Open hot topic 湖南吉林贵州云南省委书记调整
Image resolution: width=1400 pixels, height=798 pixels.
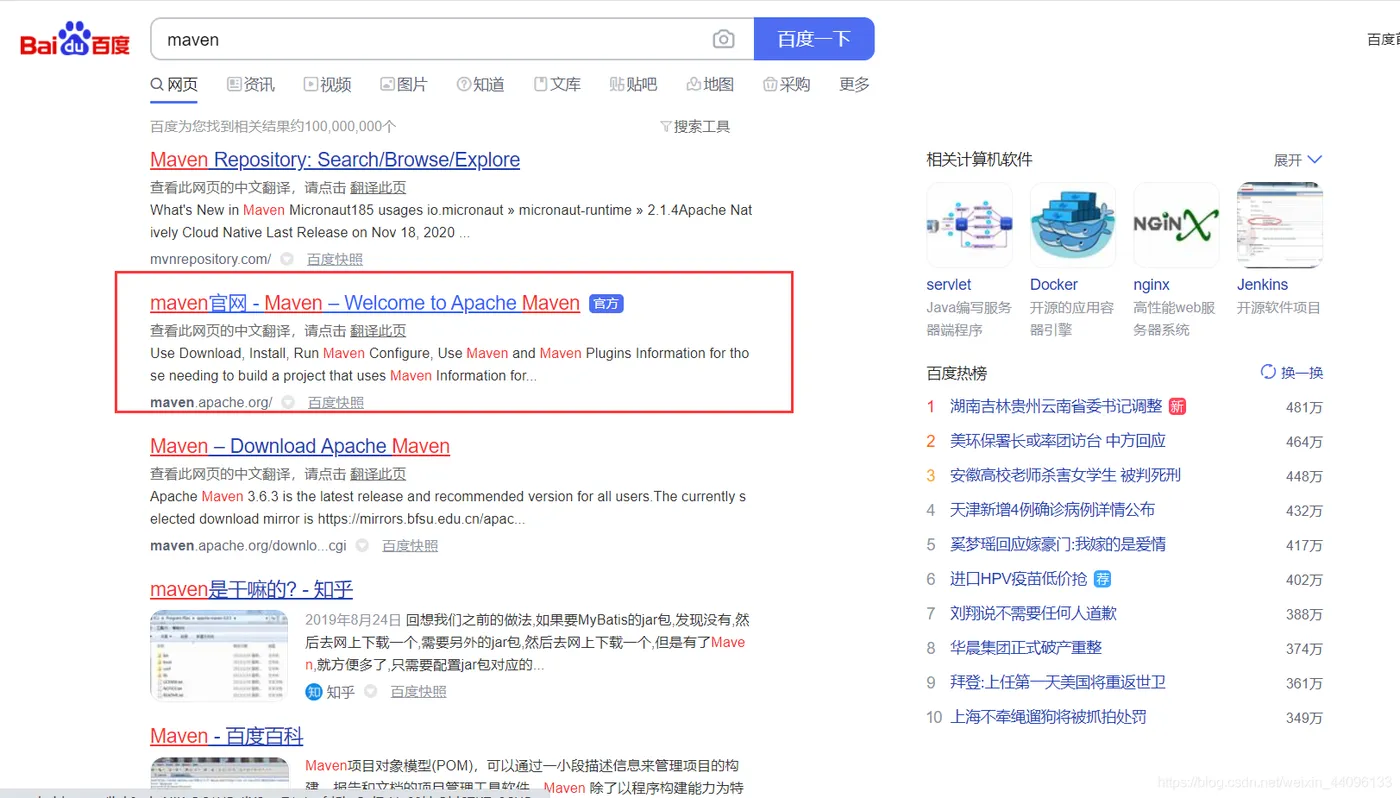pyautogui.click(x=1056, y=406)
